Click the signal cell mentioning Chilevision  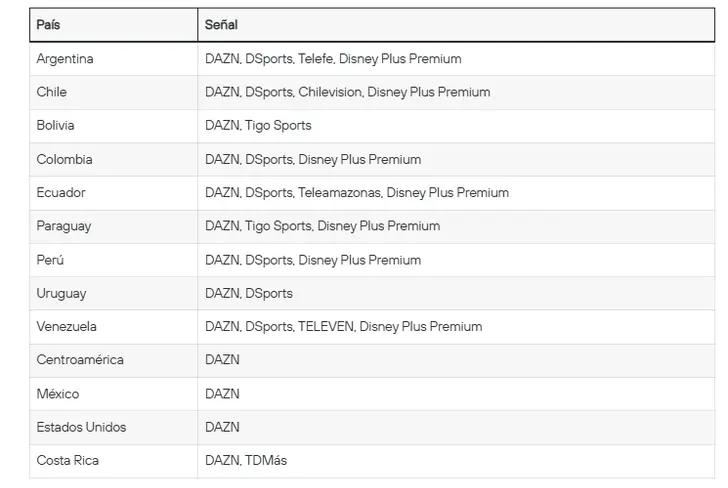click(347, 92)
